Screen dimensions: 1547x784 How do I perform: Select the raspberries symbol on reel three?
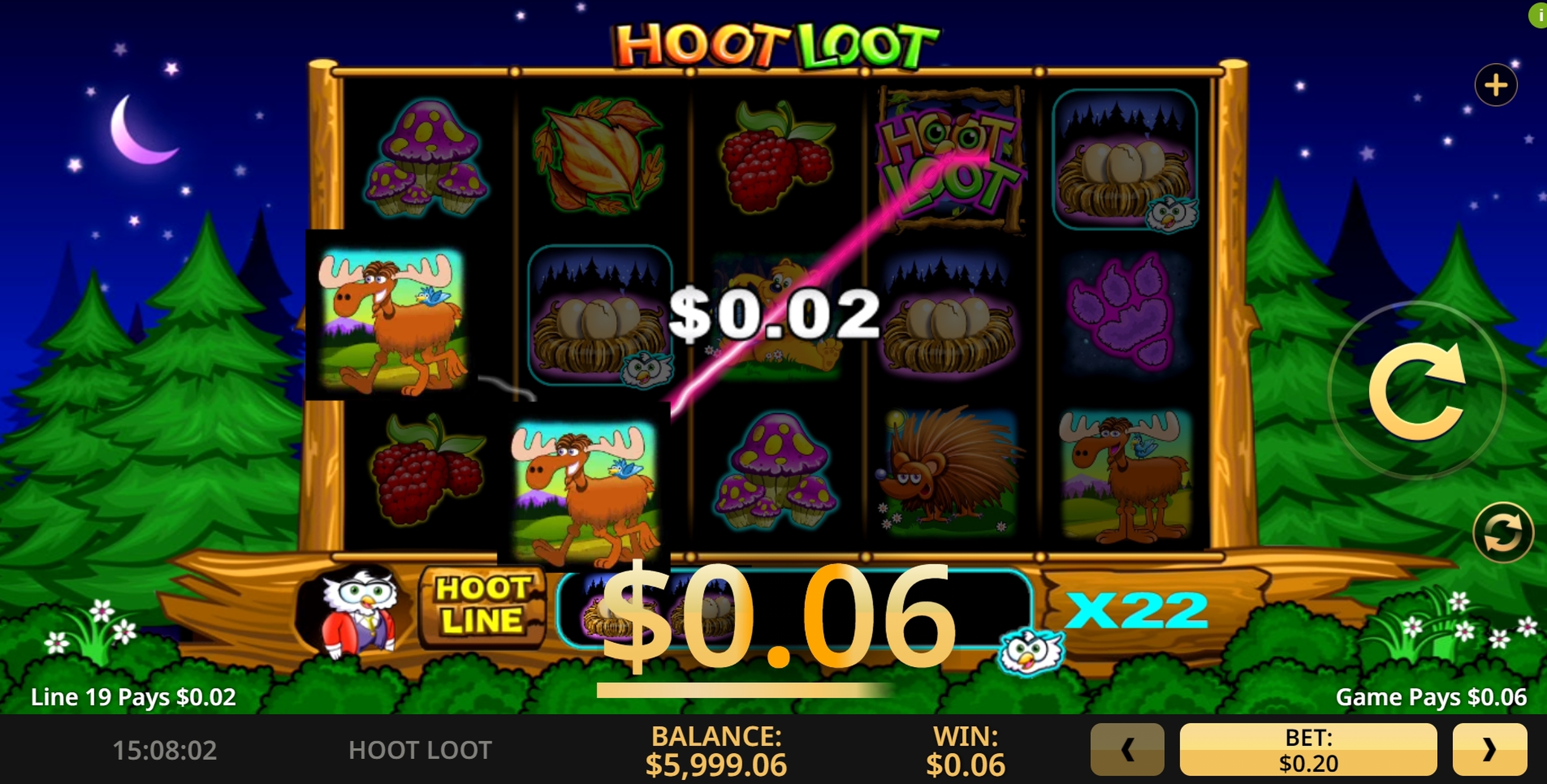[x=776, y=157]
